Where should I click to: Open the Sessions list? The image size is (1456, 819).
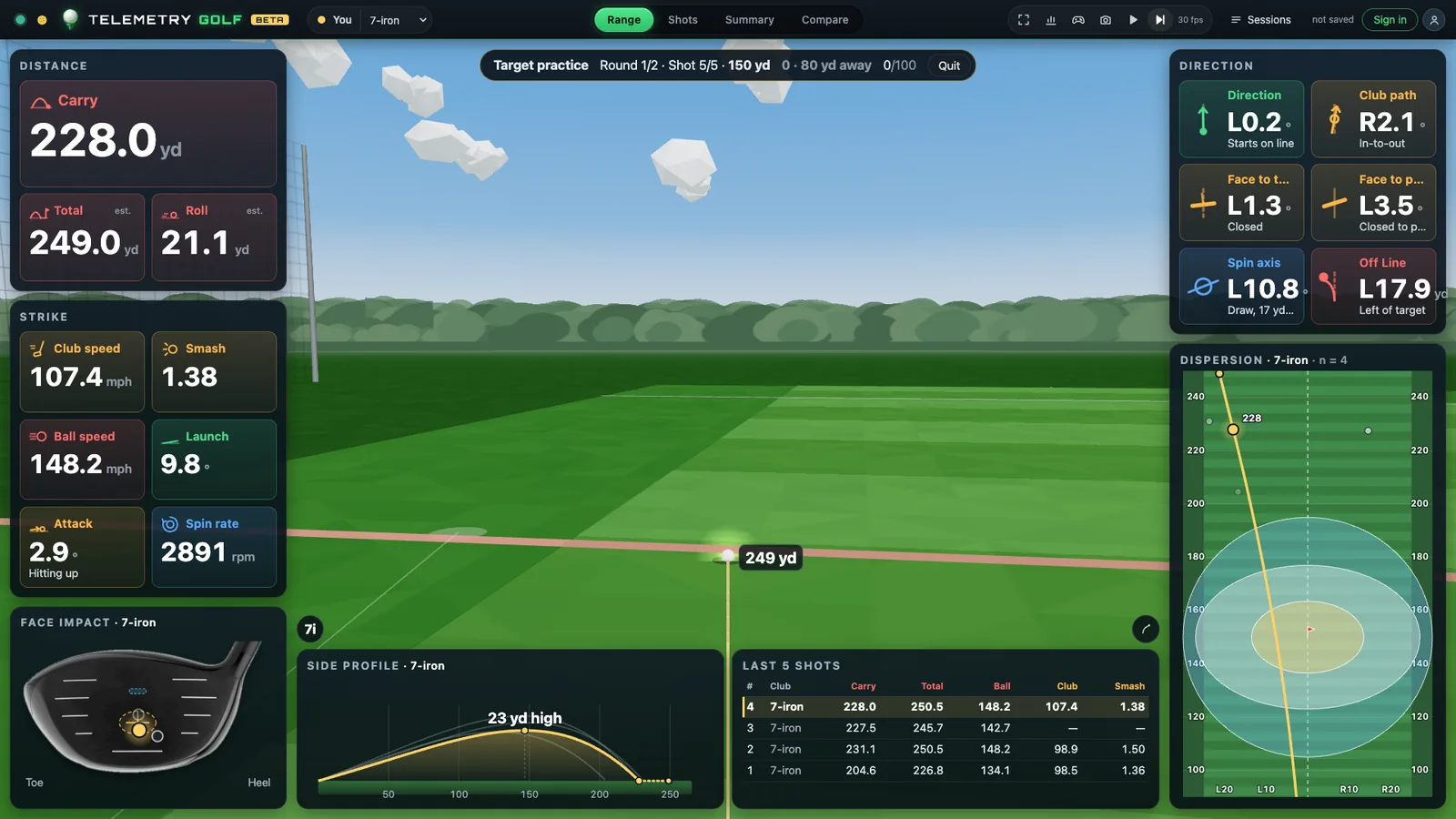(x=1261, y=20)
